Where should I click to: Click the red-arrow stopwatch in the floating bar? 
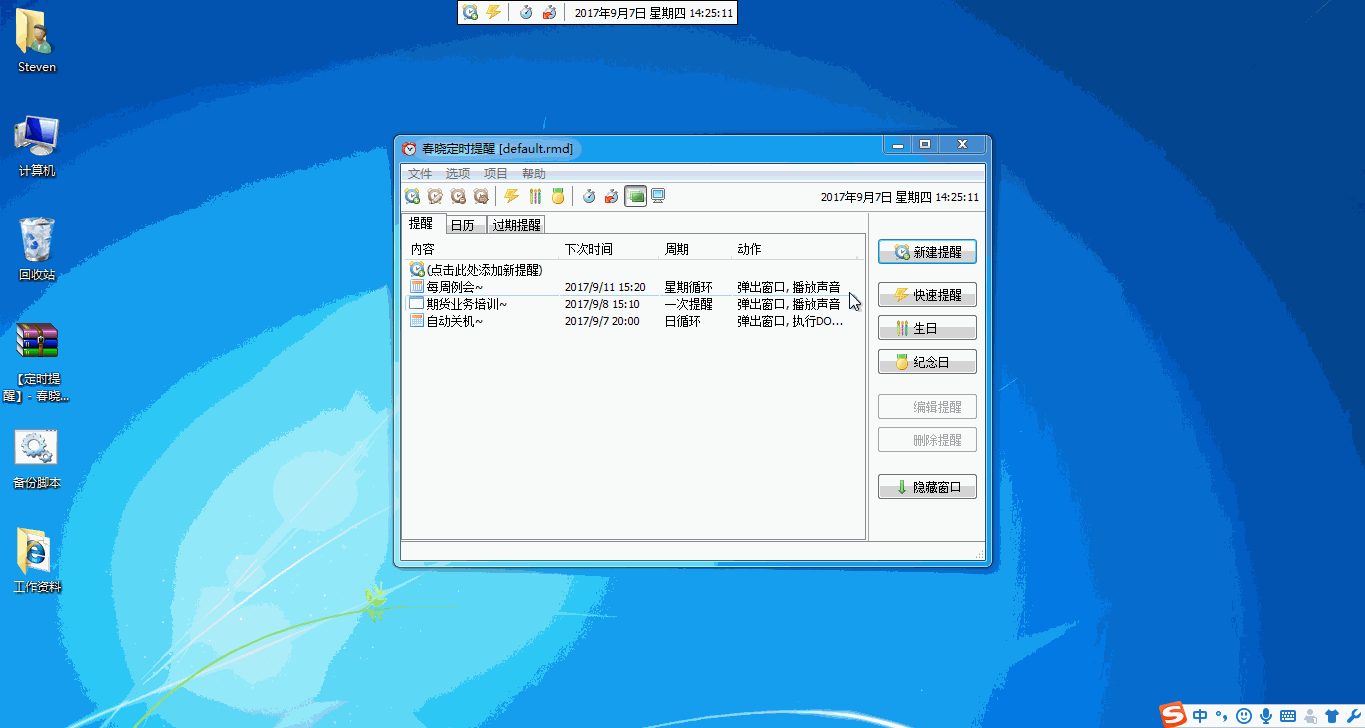pos(550,12)
